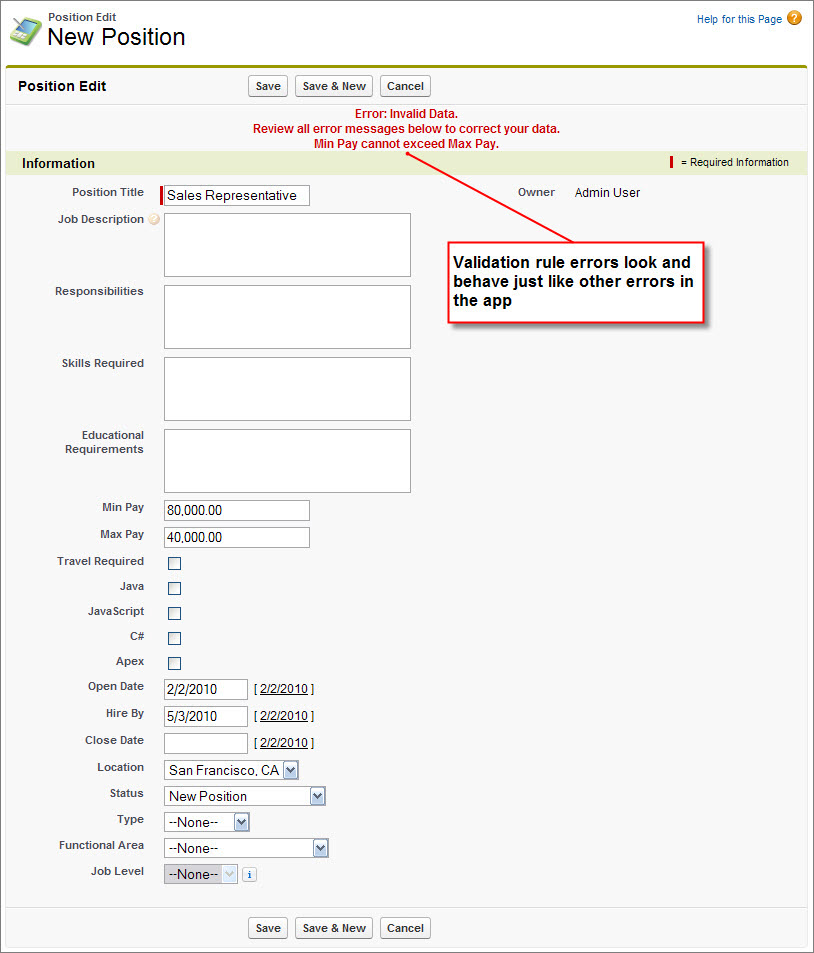The height and width of the screenshot is (953, 814).
Task: Enable the Java checkbox
Action: click(x=174, y=588)
